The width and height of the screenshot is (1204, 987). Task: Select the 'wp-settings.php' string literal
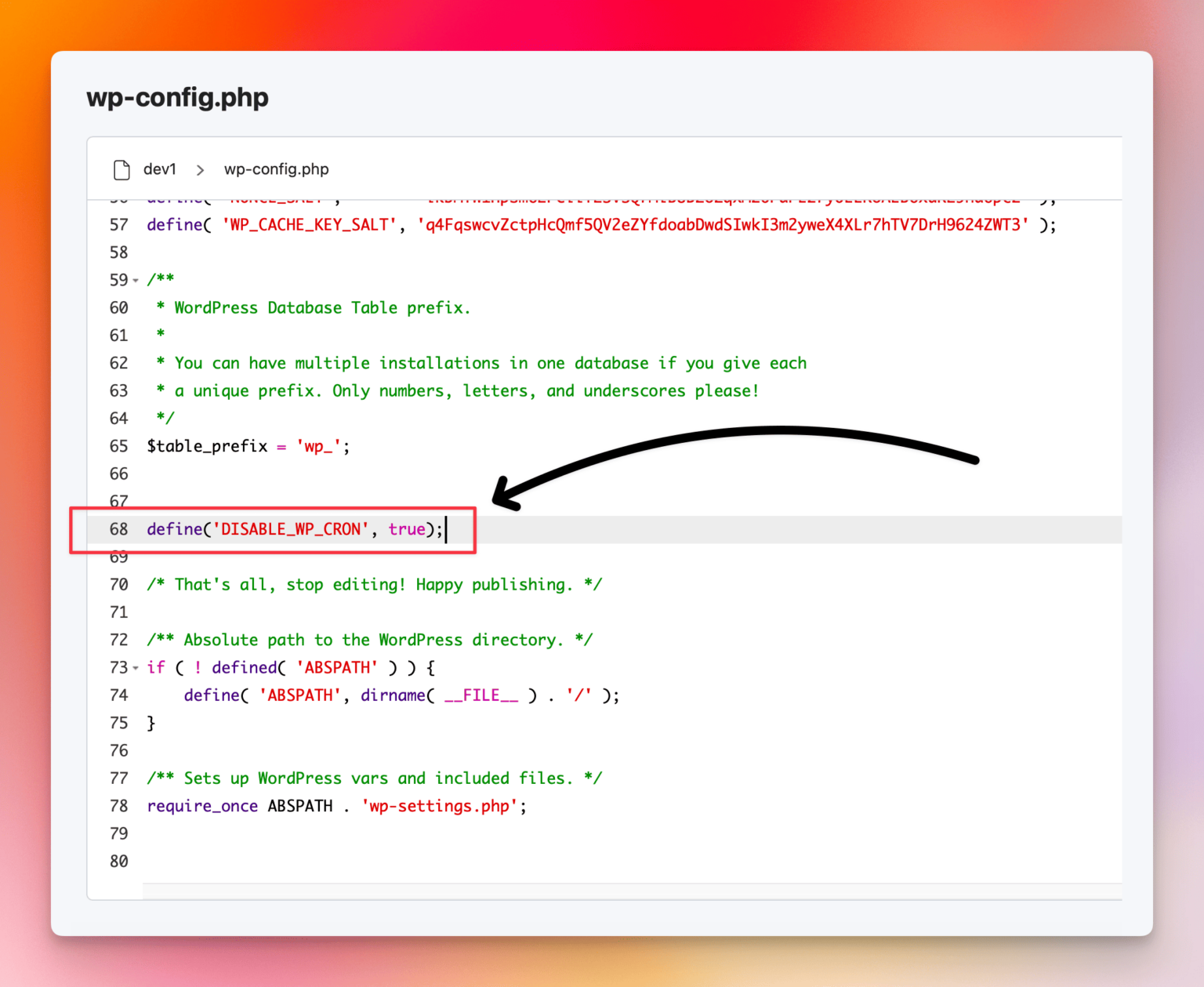click(x=441, y=806)
